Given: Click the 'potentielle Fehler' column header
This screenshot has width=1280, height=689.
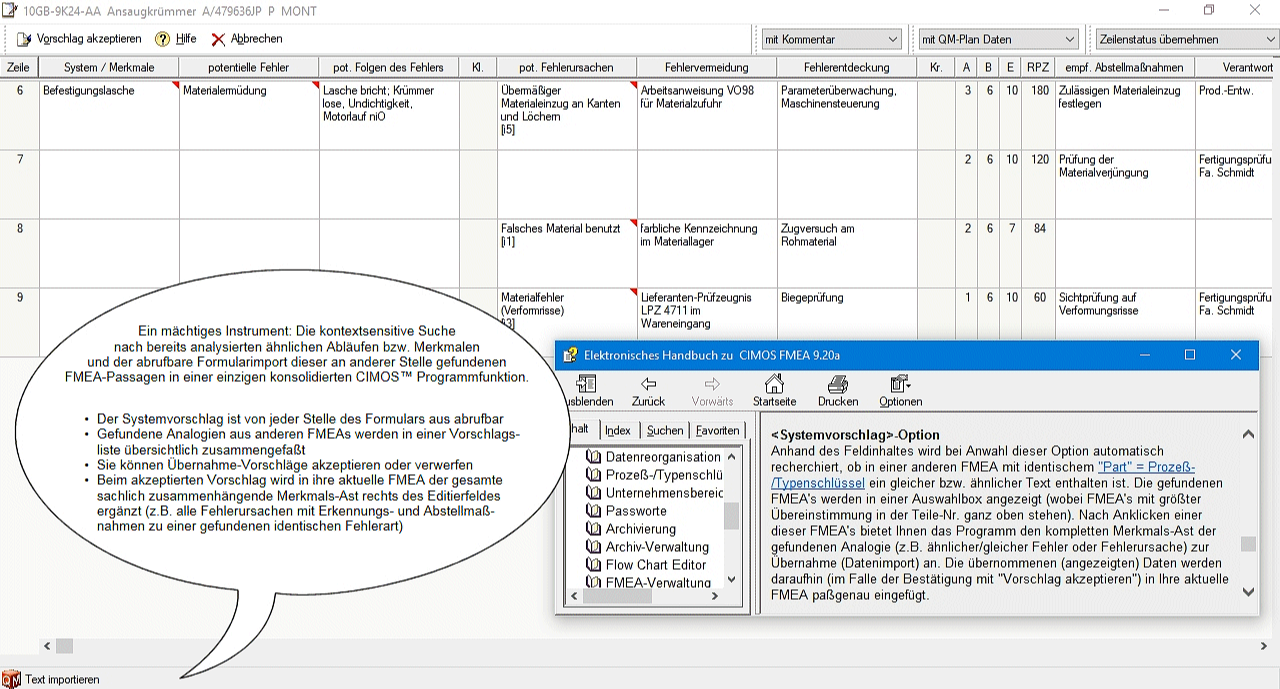Looking at the screenshot, I should point(249,67).
